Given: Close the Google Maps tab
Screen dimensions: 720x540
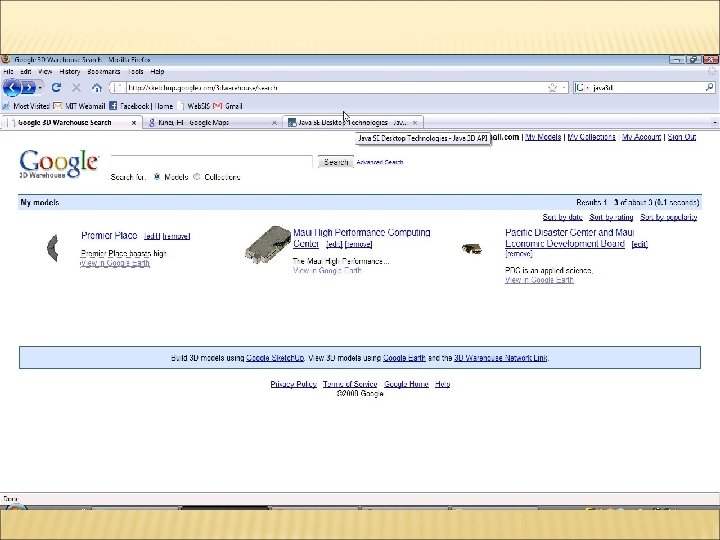Looking at the screenshot, I should coord(274,123).
